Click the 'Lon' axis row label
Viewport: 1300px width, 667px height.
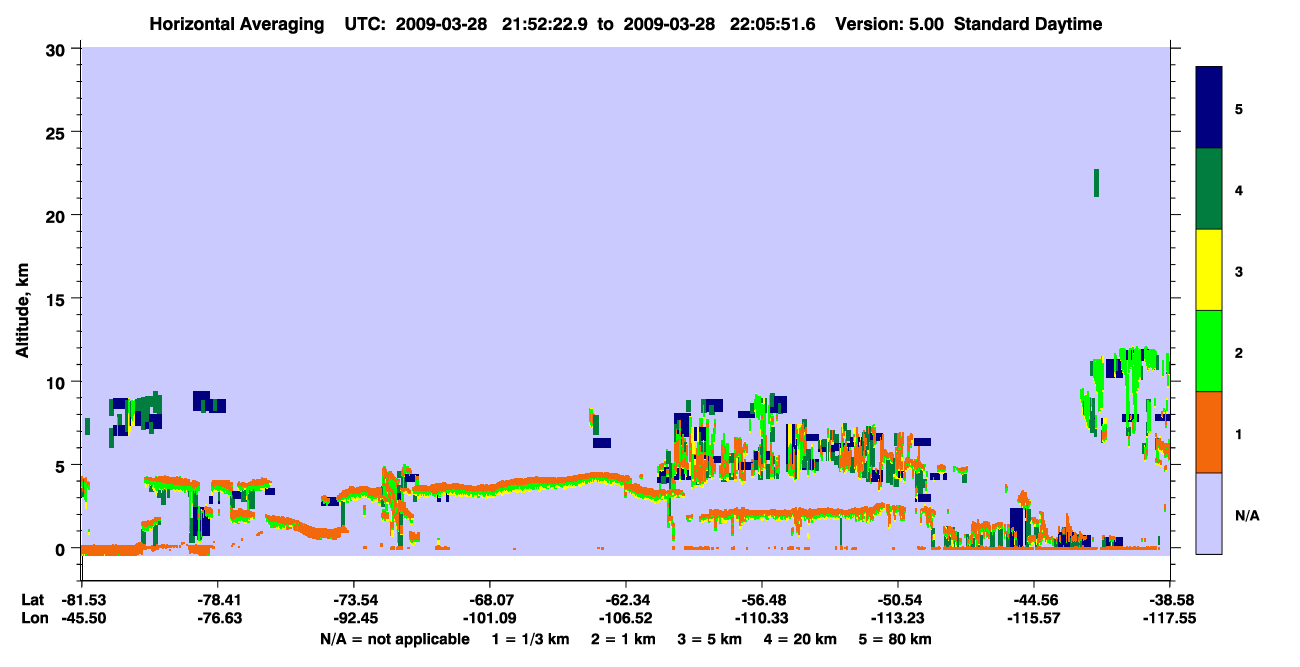[33, 618]
